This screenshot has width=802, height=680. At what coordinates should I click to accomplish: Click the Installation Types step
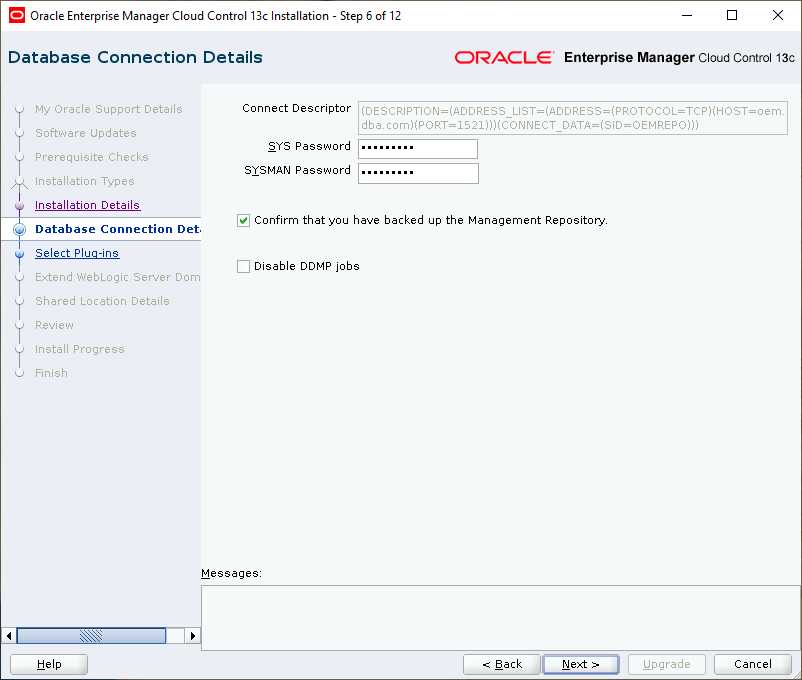click(x=84, y=181)
